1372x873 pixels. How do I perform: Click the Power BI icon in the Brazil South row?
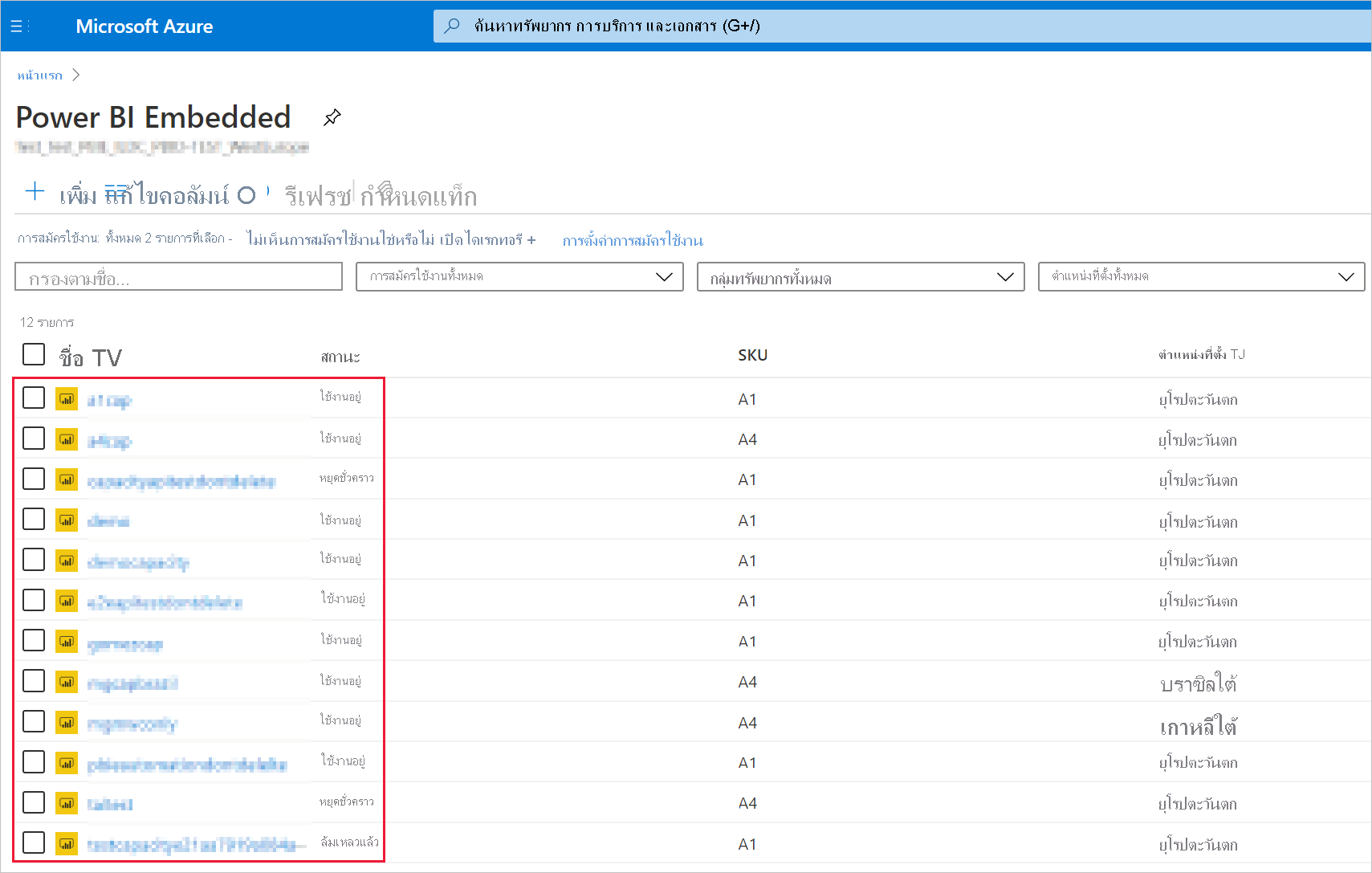point(67,682)
